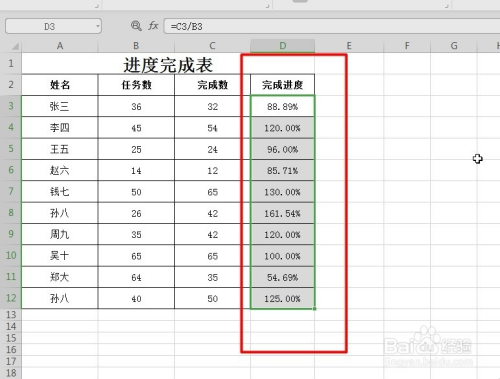This screenshot has height=379, width=500.
Task: Select the cell containing 郑大
Action: (60, 277)
